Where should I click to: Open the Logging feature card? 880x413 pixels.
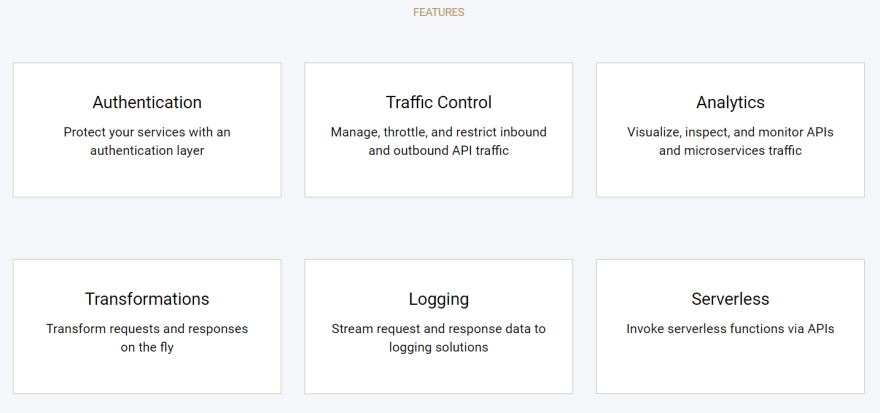pos(438,326)
